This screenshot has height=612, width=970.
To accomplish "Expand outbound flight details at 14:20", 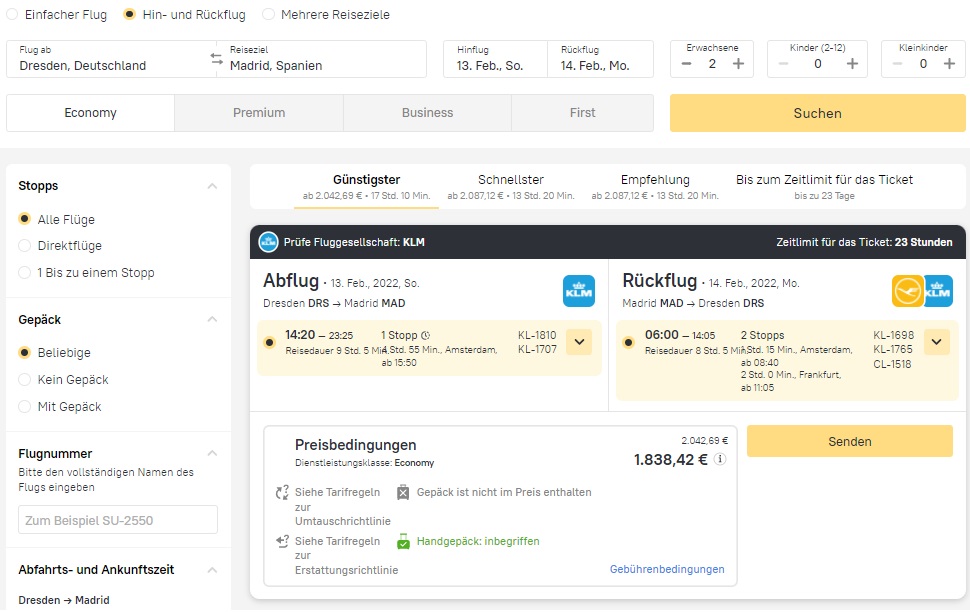I will [579, 342].
